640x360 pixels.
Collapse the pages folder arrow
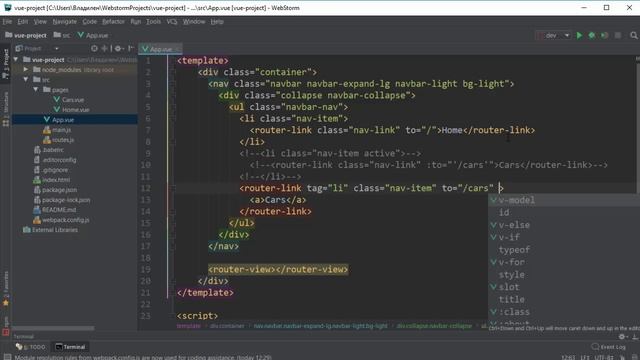click(36, 90)
